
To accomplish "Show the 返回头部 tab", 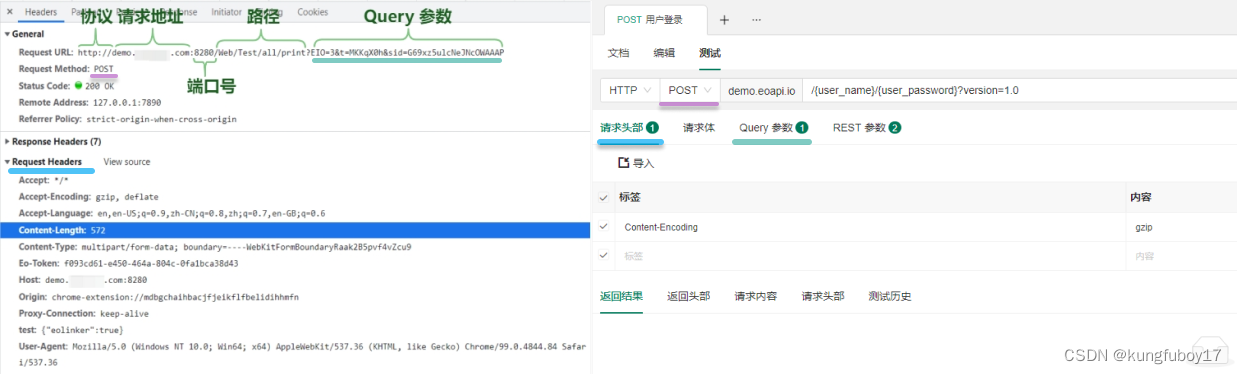I will (x=688, y=296).
